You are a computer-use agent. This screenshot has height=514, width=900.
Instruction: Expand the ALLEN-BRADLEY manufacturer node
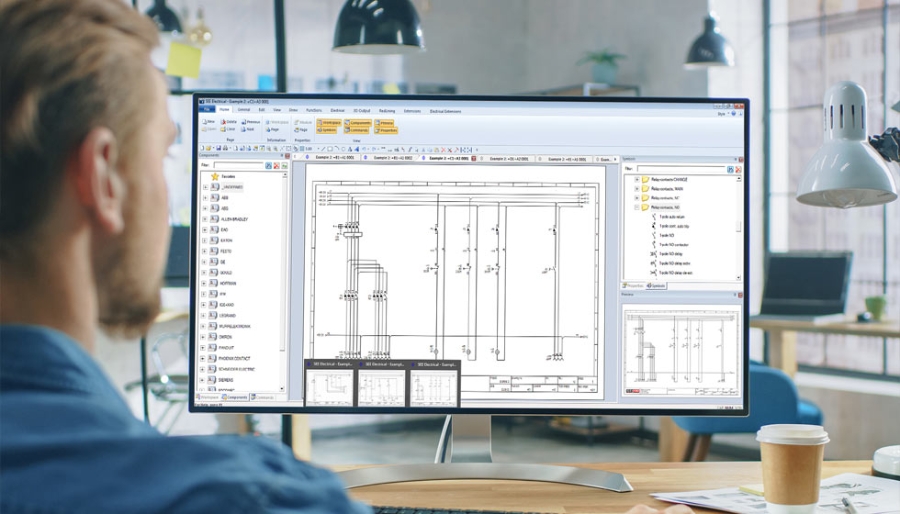pyautogui.click(x=205, y=219)
